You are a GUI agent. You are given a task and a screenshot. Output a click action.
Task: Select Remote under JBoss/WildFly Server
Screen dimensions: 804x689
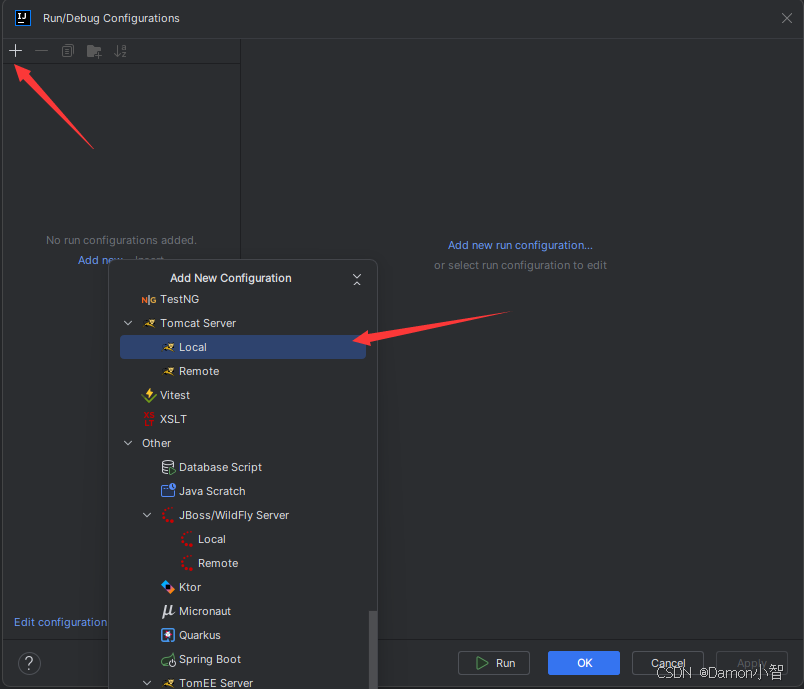coord(243,563)
